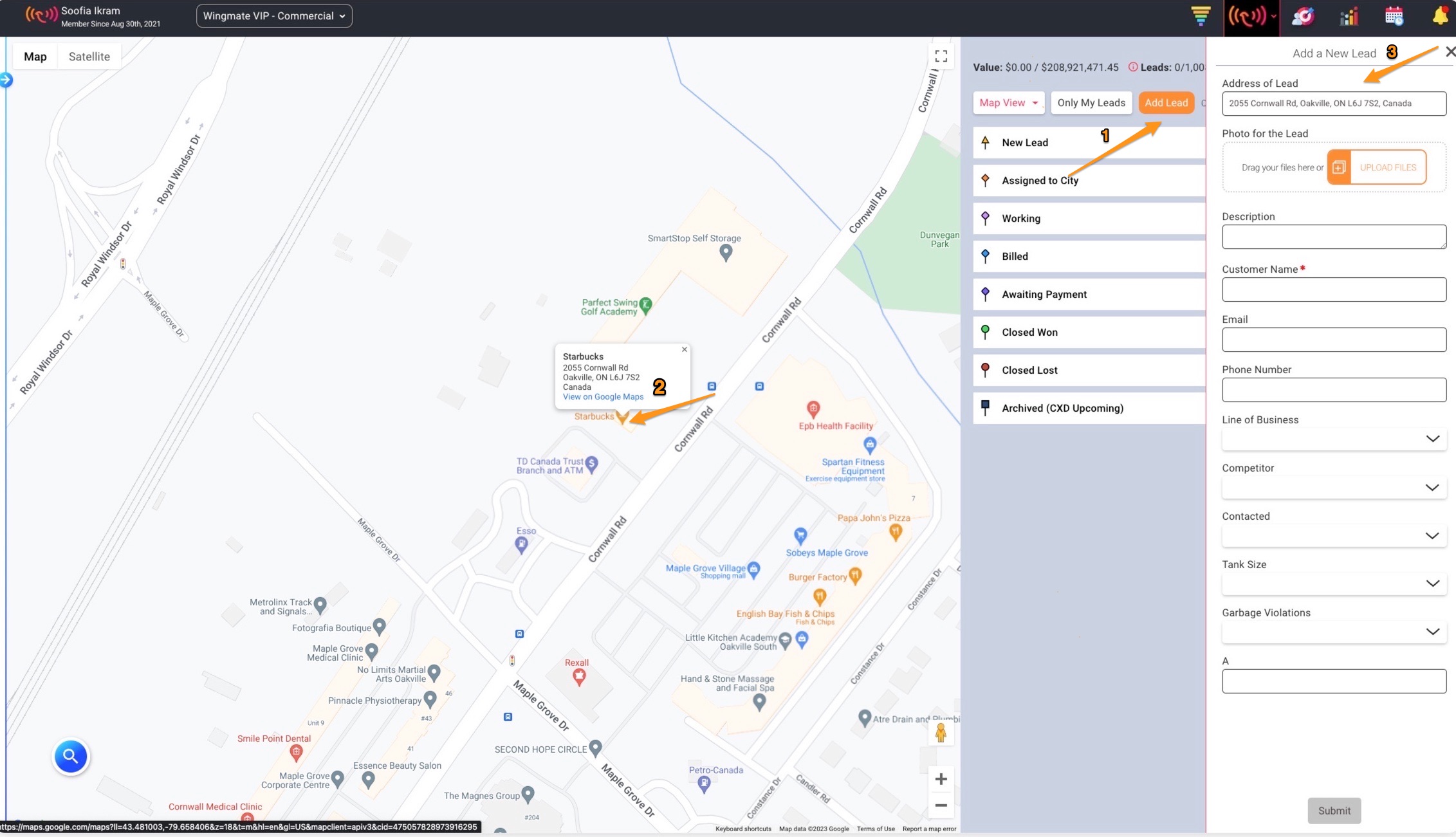This screenshot has width=1456, height=837.
Task: Click the input field labeled A
Action: pos(1334,681)
